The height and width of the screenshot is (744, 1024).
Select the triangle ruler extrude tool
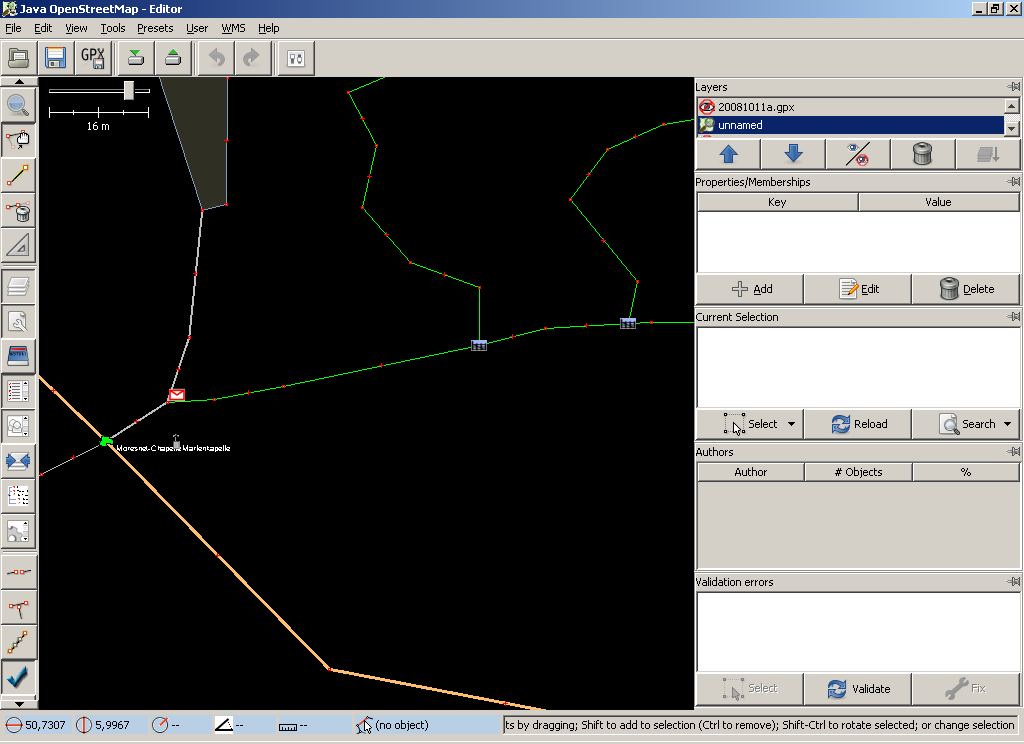pos(18,246)
